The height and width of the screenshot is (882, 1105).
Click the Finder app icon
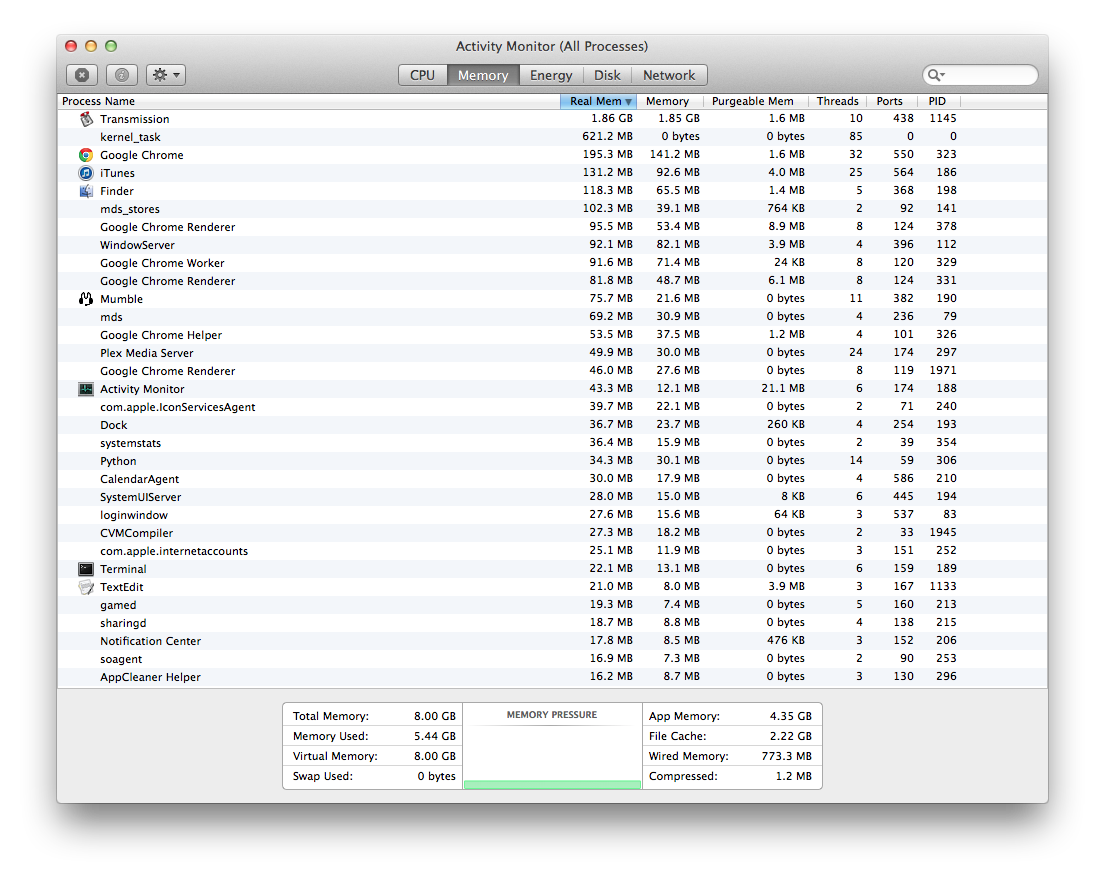tap(86, 191)
